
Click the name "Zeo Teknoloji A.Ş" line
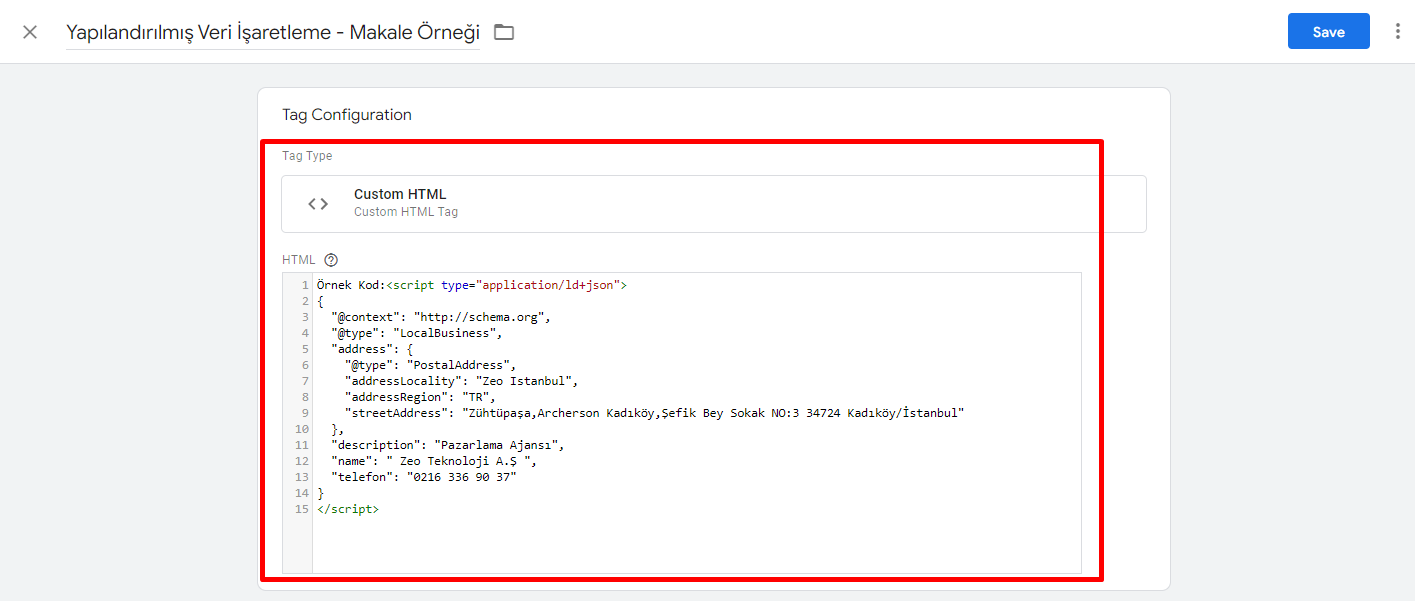(x=434, y=461)
